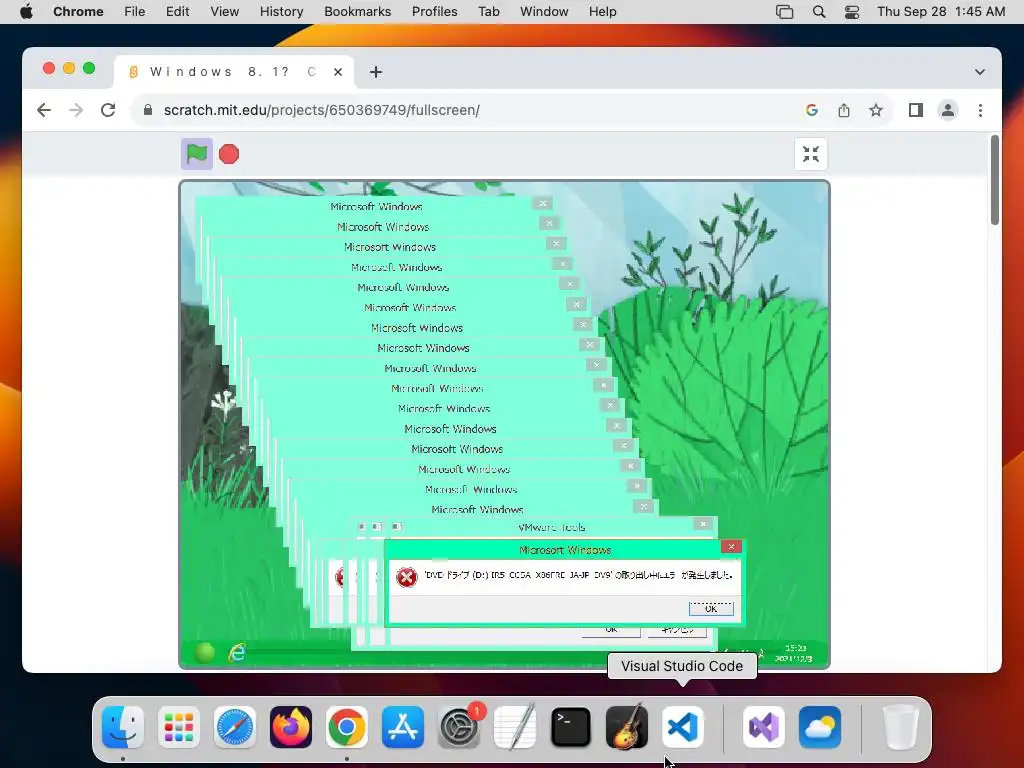This screenshot has height=768, width=1024.
Task: Stop the Scratch project with red stop sign
Action: pyautogui.click(x=229, y=154)
